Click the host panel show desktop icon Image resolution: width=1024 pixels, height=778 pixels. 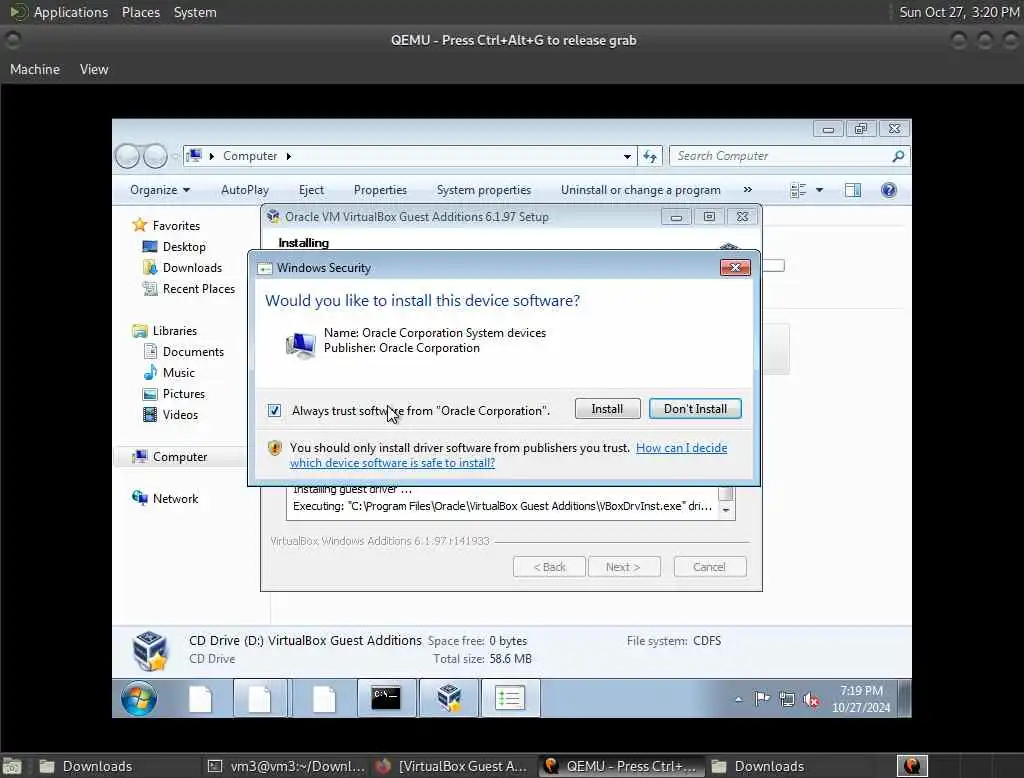(12, 766)
